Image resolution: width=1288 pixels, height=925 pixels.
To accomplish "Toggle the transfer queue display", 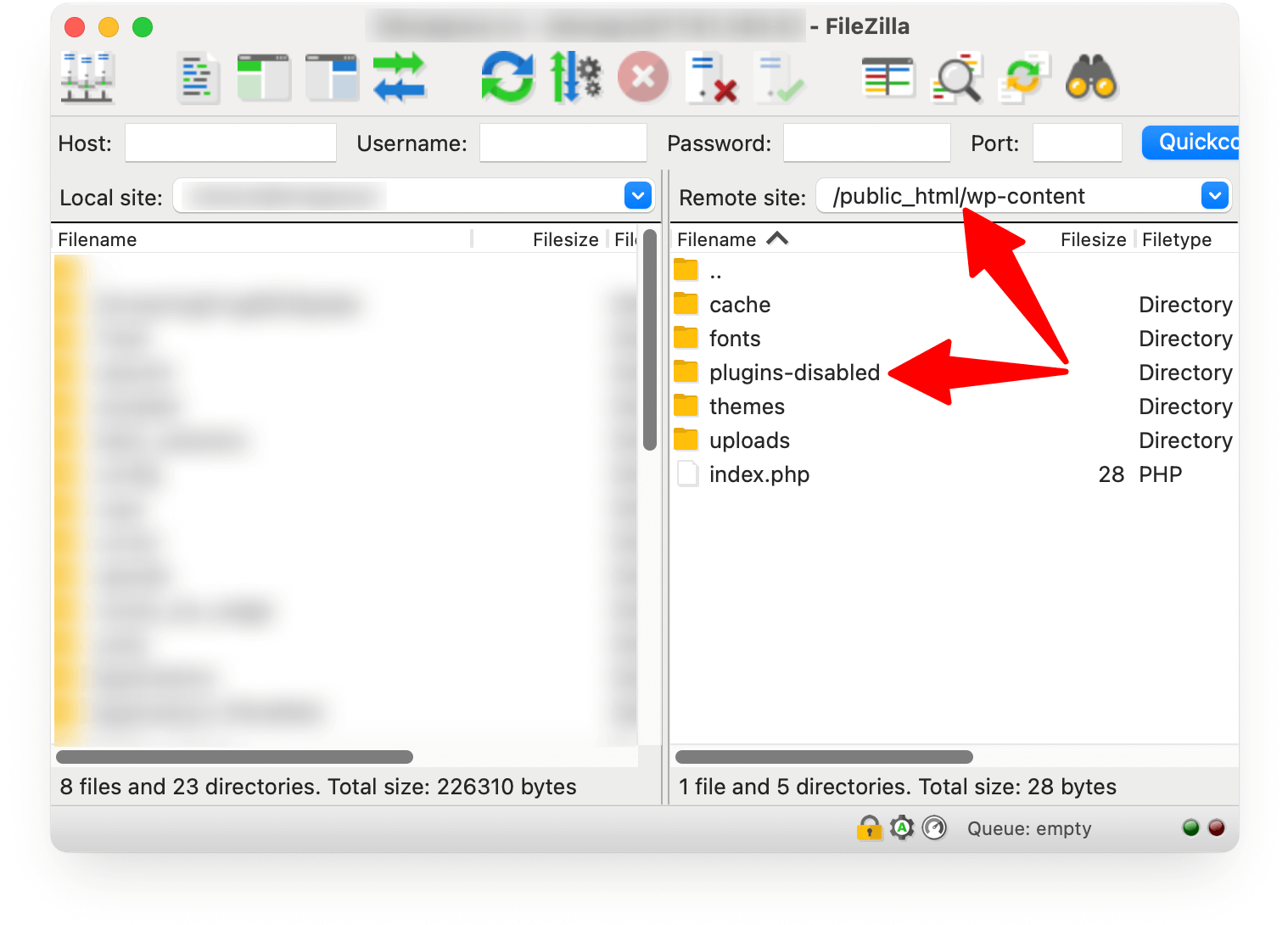I will pyautogui.click(x=399, y=77).
